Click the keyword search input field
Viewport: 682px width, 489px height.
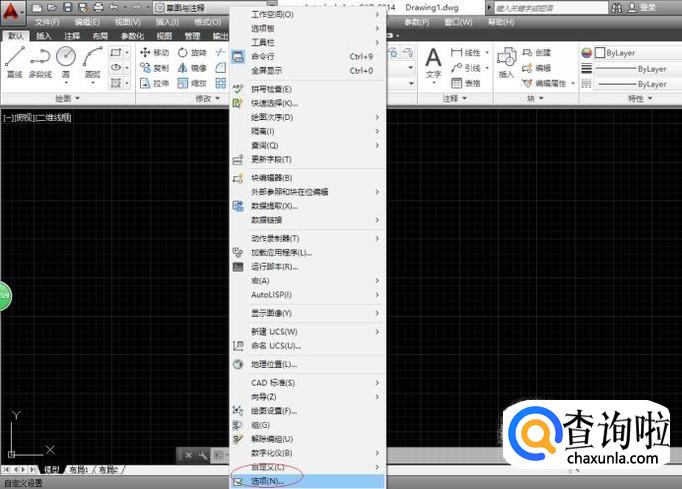(x=551, y=7)
